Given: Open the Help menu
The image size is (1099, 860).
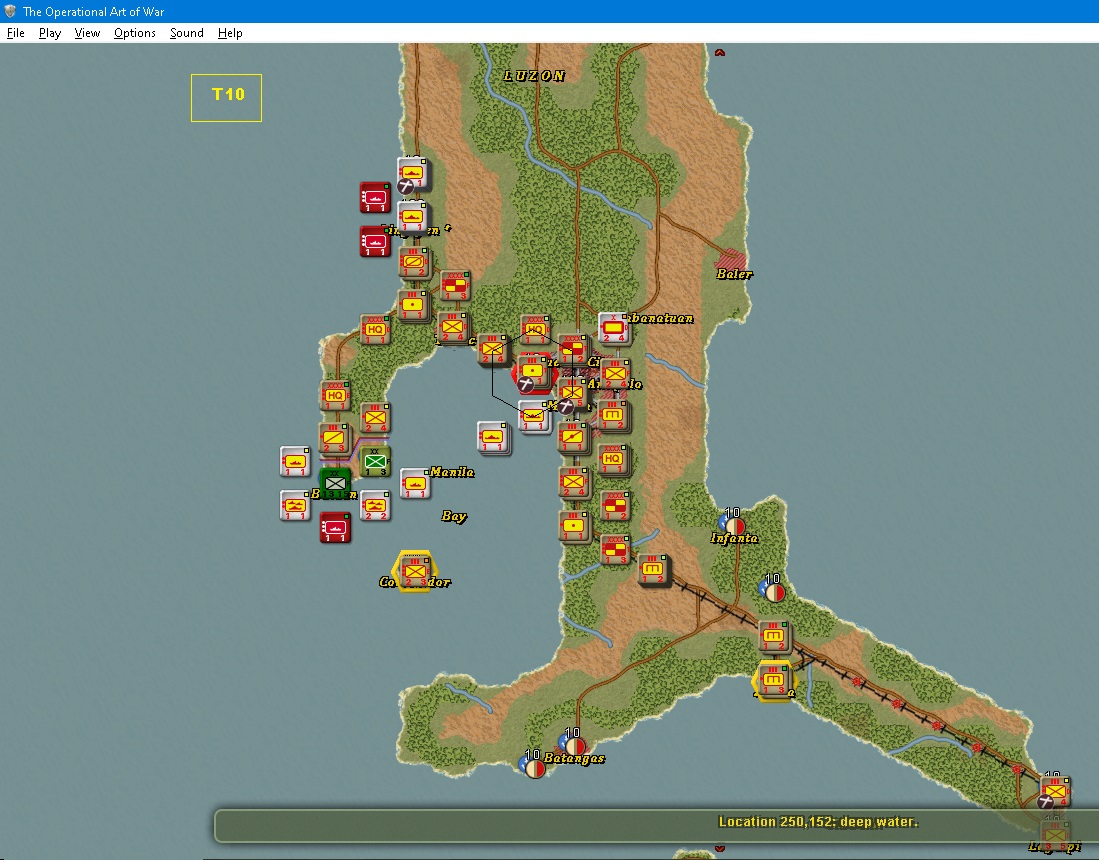Looking at the screenshot, I should (230, 33).
